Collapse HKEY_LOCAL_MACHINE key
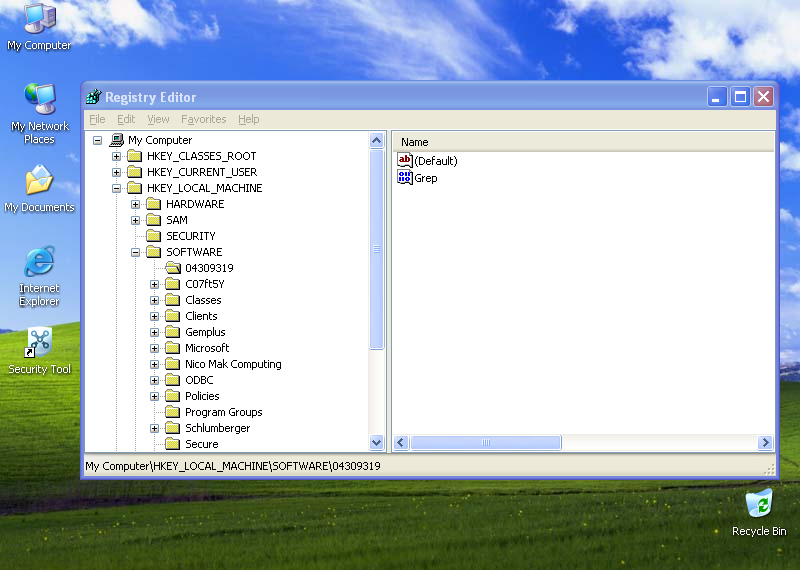 [x=116, y=188]
